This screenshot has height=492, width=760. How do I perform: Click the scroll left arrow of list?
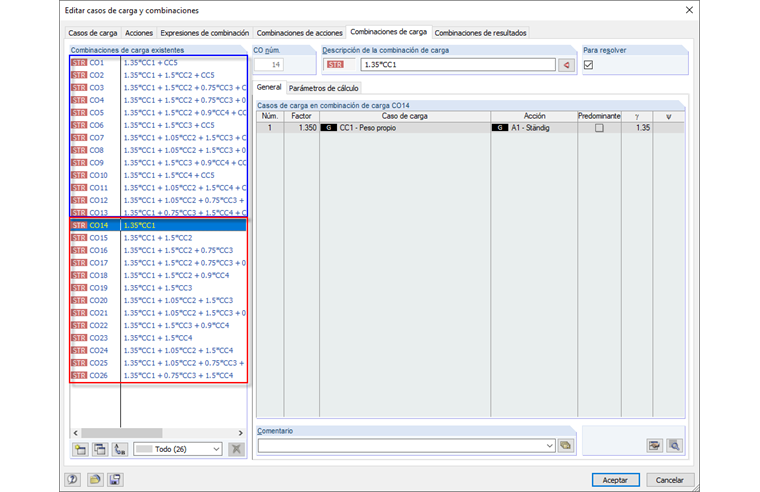[x=76, y=433]
